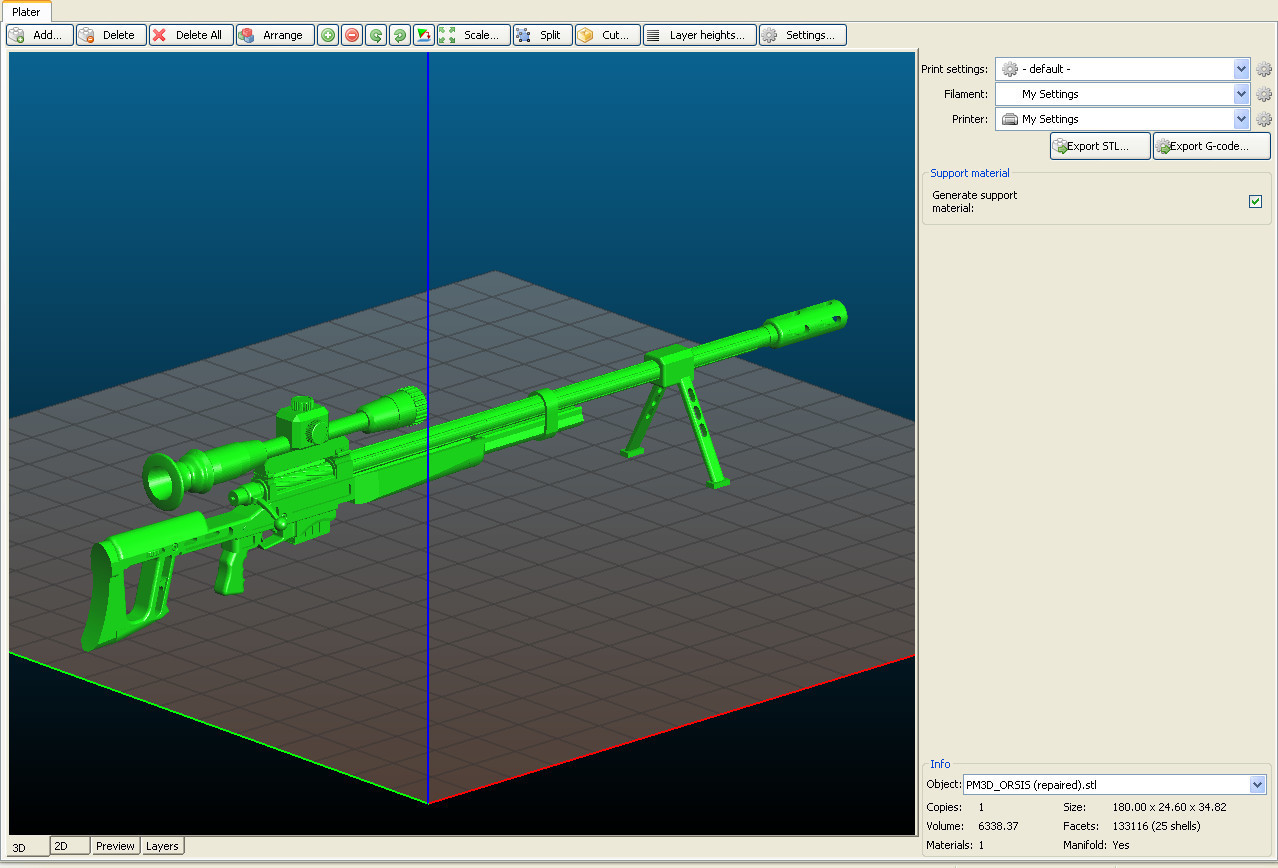Click the rotate/flip axes icon
Screen dimensions: 1278x868
point(424,35)
